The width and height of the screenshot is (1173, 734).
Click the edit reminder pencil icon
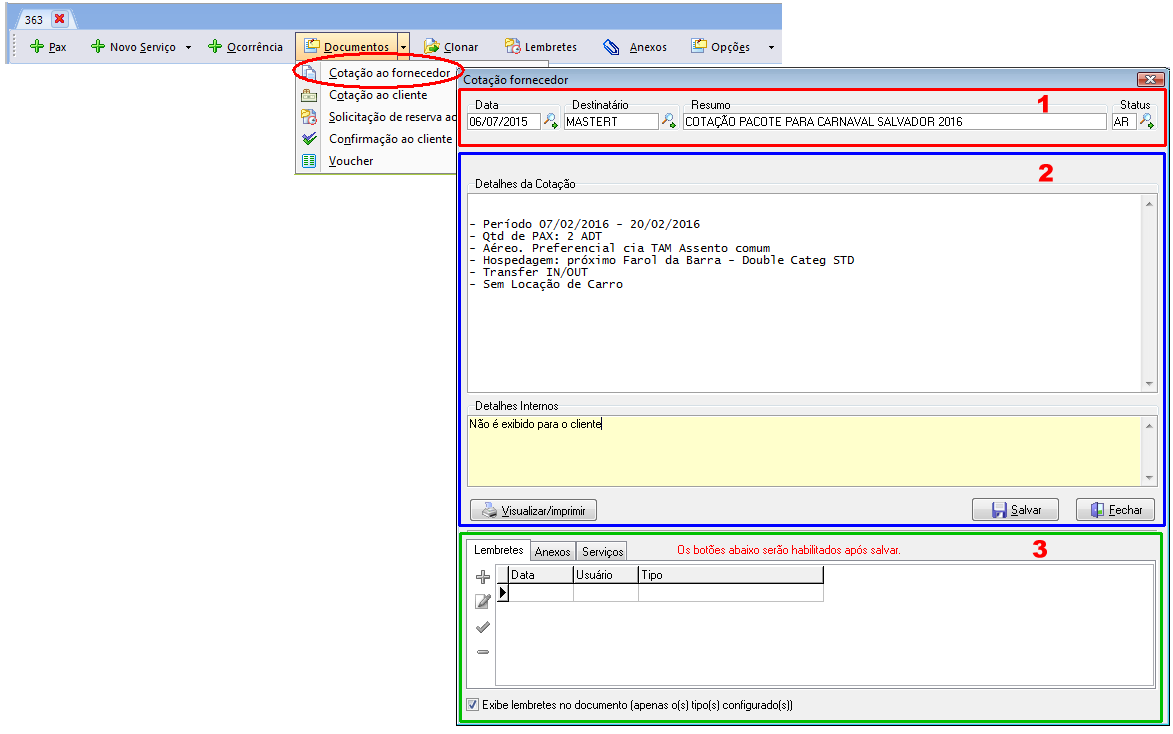click(x=483, y=602)
